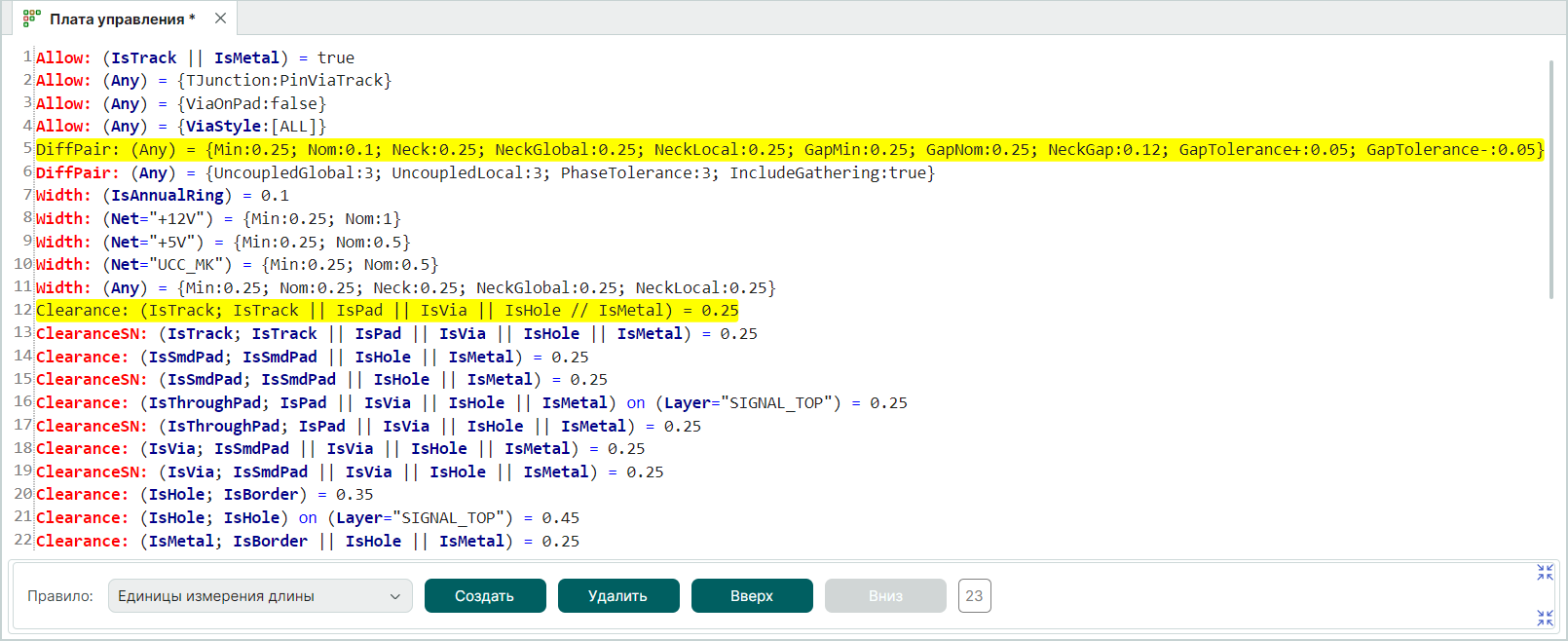Select Width (Any) rule on line 11
This screenshot has height=641, width=1568.
click(x=406, y=287)
